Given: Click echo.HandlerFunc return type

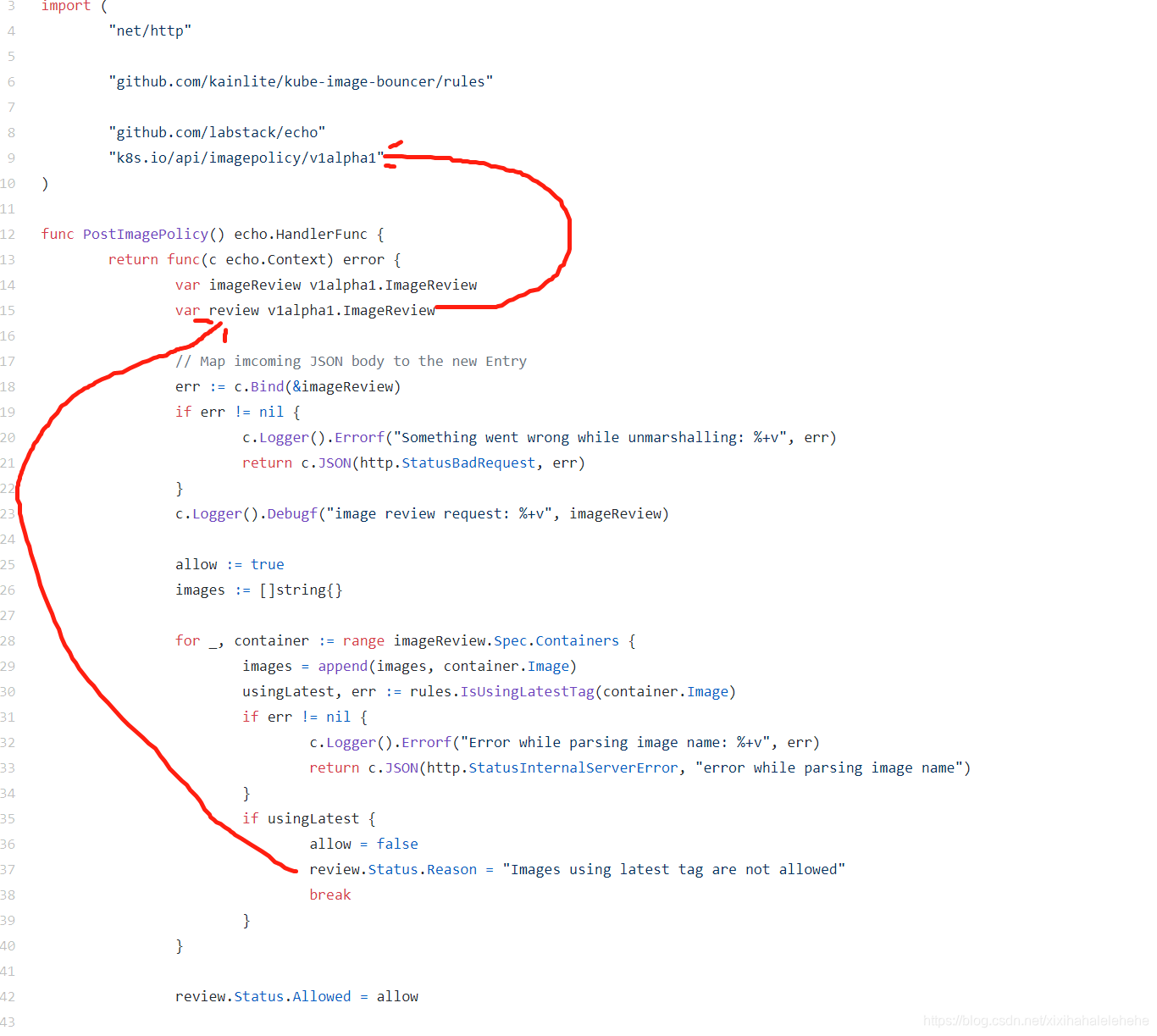Looking at the screenshot, I should coord(301,234).
